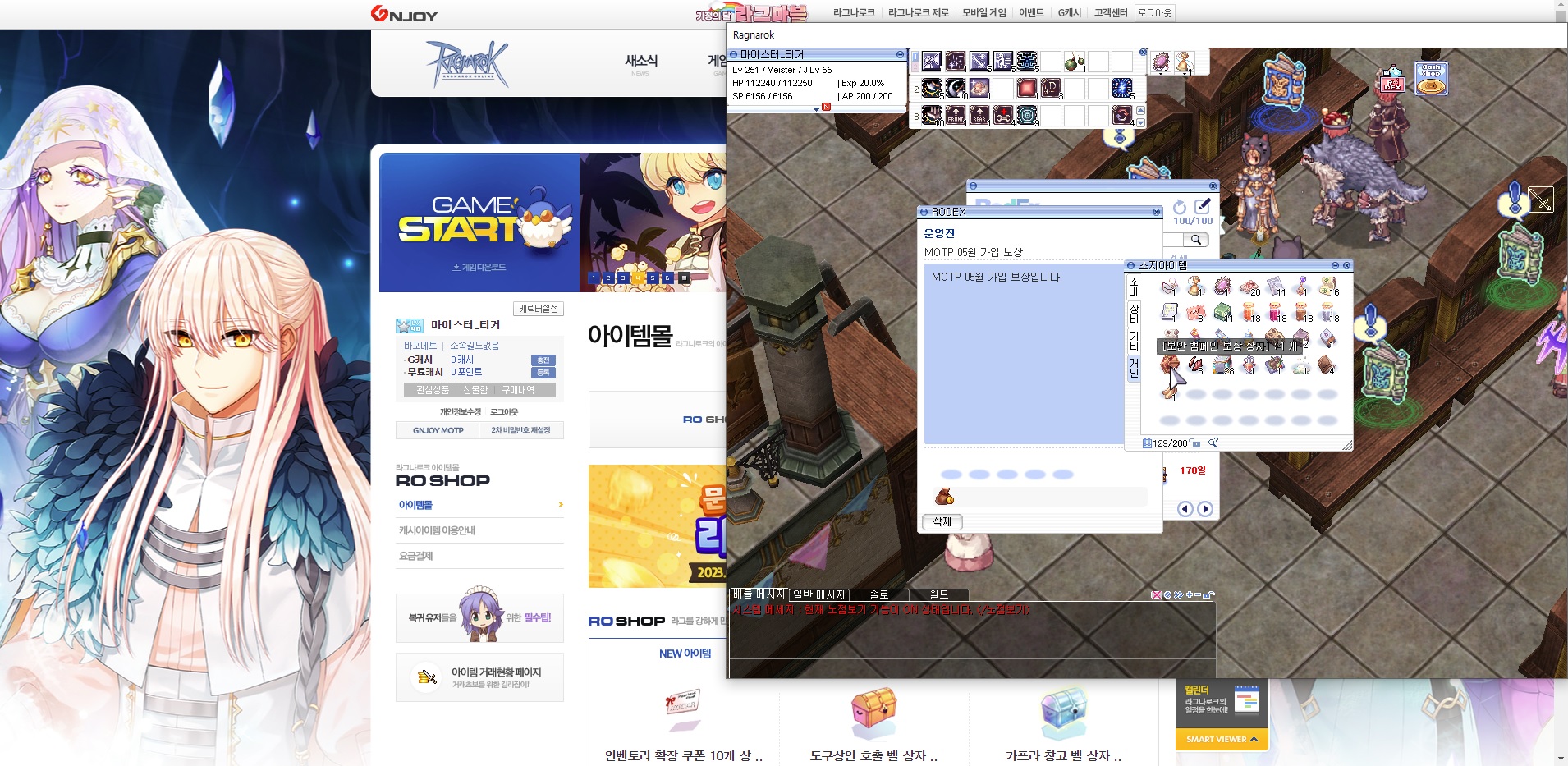Viewport: 1568px width, 766px height.
Task: Expand the character status info arrow
Action: coord(816,108)
